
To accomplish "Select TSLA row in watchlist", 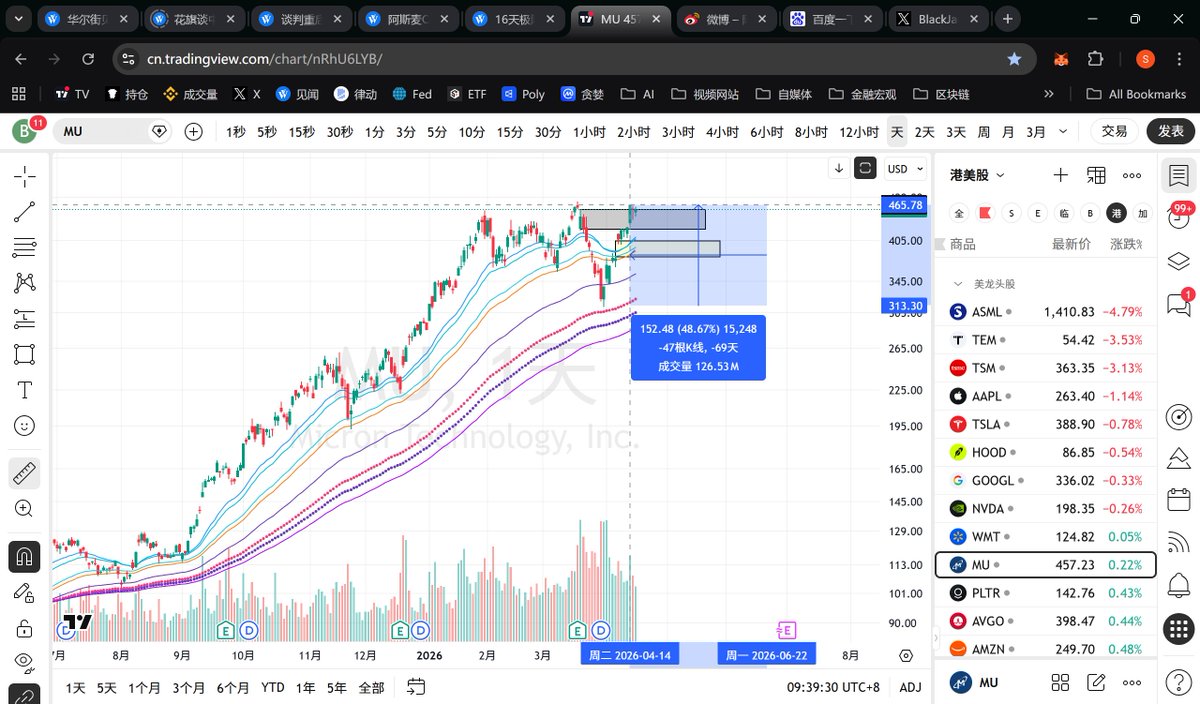I will click(1045, 424).
